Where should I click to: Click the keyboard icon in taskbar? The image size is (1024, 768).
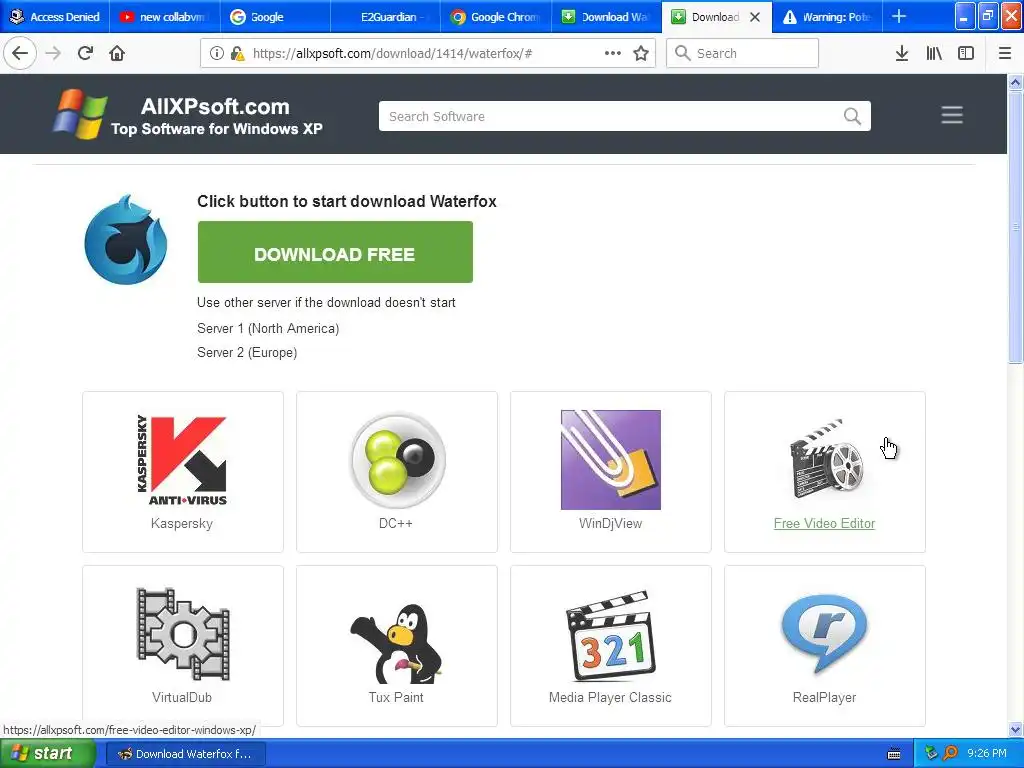pos(894,754)
